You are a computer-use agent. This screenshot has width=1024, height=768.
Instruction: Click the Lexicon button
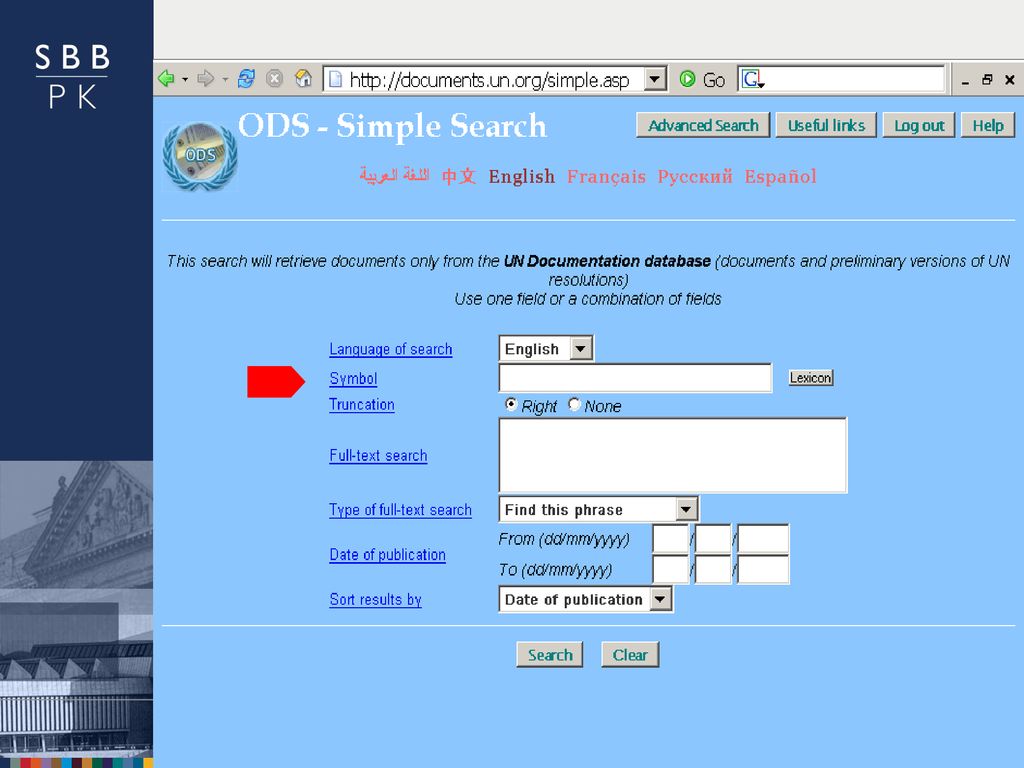pyautogui.click(x=810, y=377)
